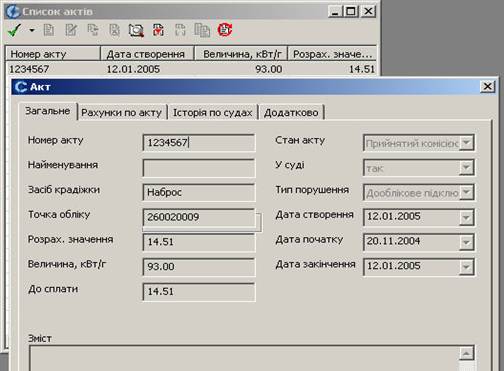The image size is (504, 371).
Task: Click the greyed delete document toolbar icon
Action: [x=114, y=30]
